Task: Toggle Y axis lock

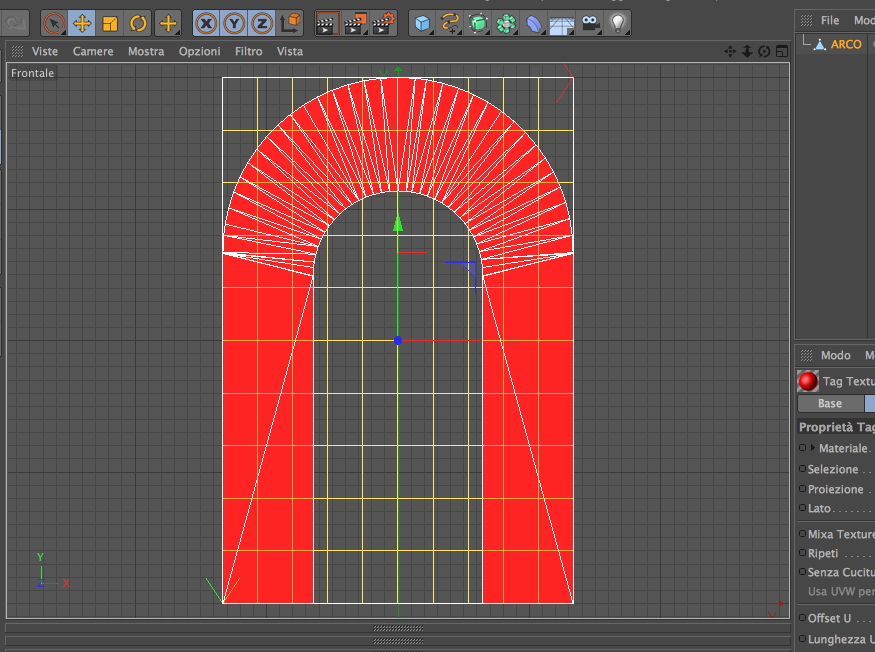Action: point(234,22)
